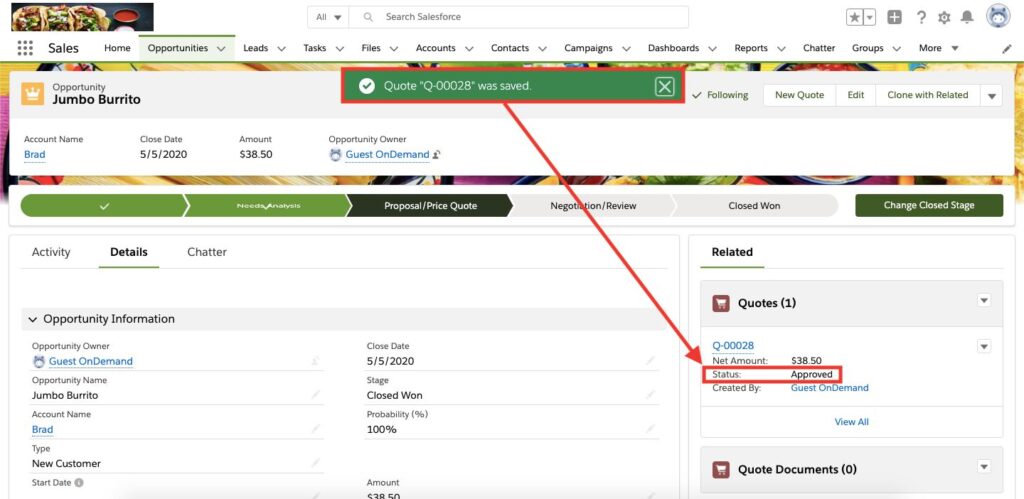Viewport: 1024px width, 499px height.
Task: Edit Close Date pencil icon
Action: [x=650, y=361]
